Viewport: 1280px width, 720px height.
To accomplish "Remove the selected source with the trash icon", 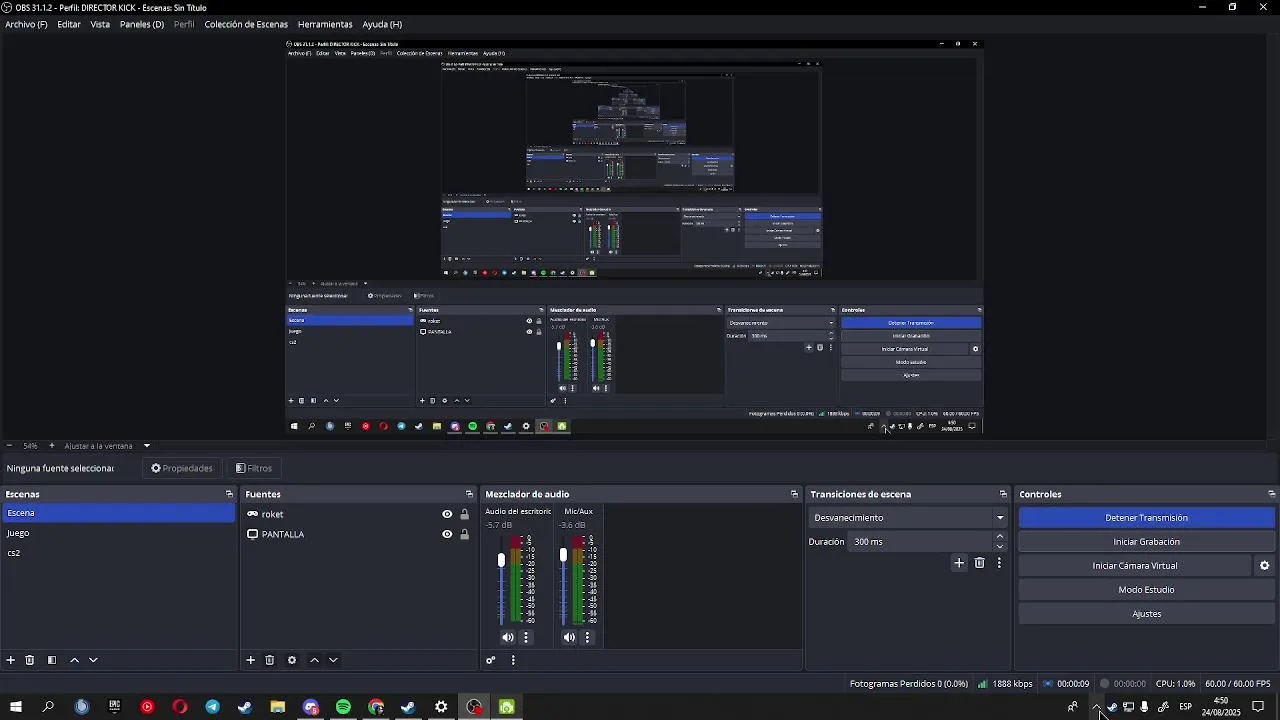I will point(270,660).
